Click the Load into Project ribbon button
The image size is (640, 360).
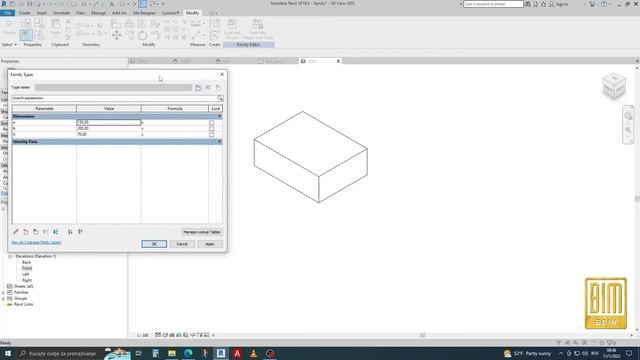232,29
